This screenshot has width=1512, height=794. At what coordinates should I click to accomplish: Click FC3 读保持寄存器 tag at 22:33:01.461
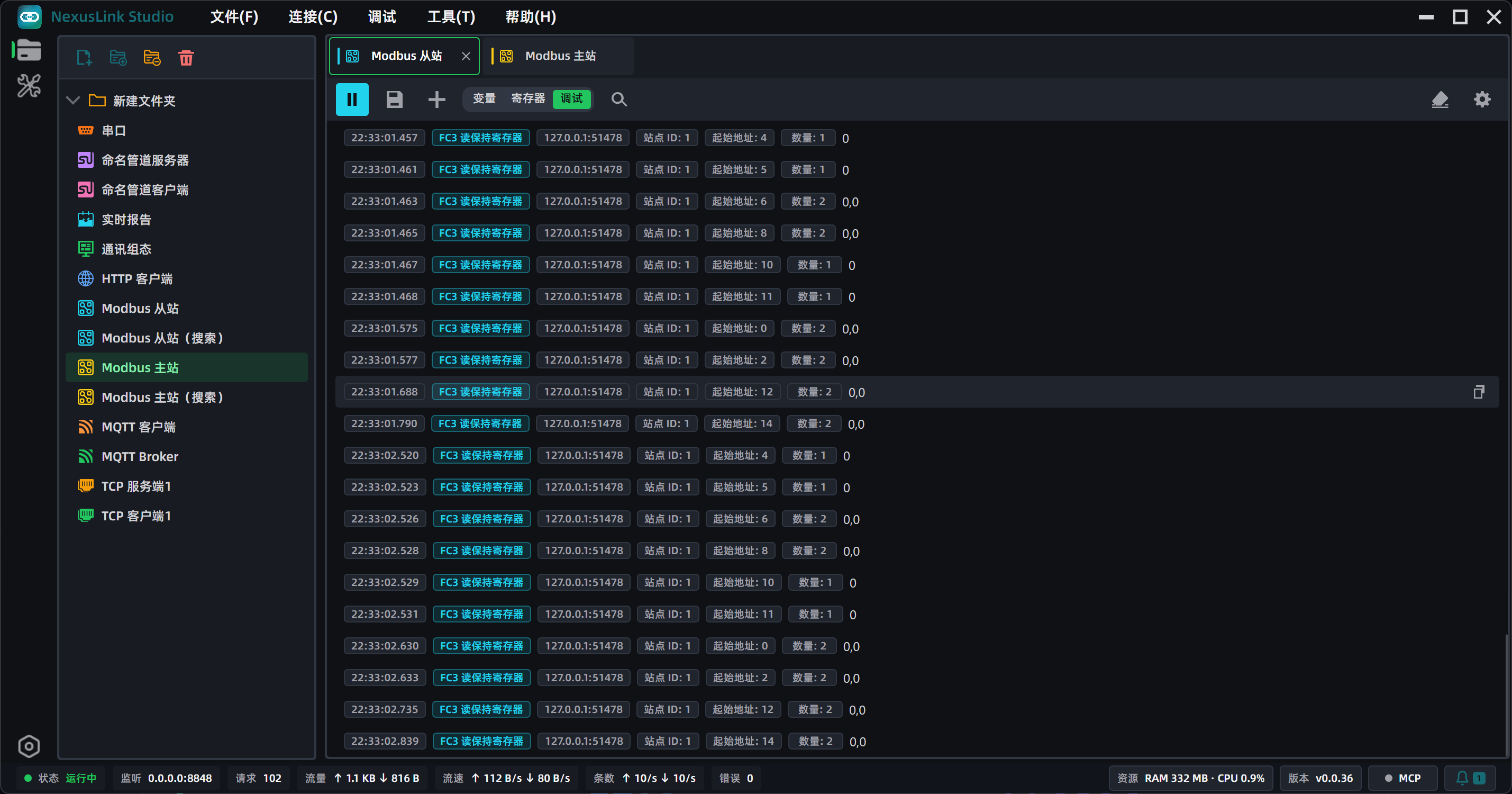[x=481, y=170]
